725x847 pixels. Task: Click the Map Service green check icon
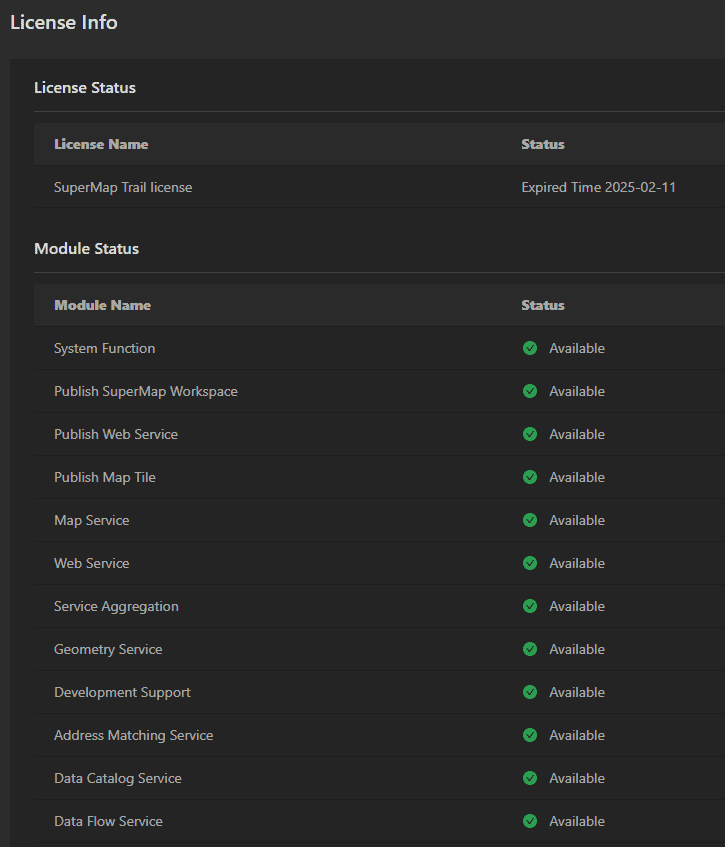[530, 520]
